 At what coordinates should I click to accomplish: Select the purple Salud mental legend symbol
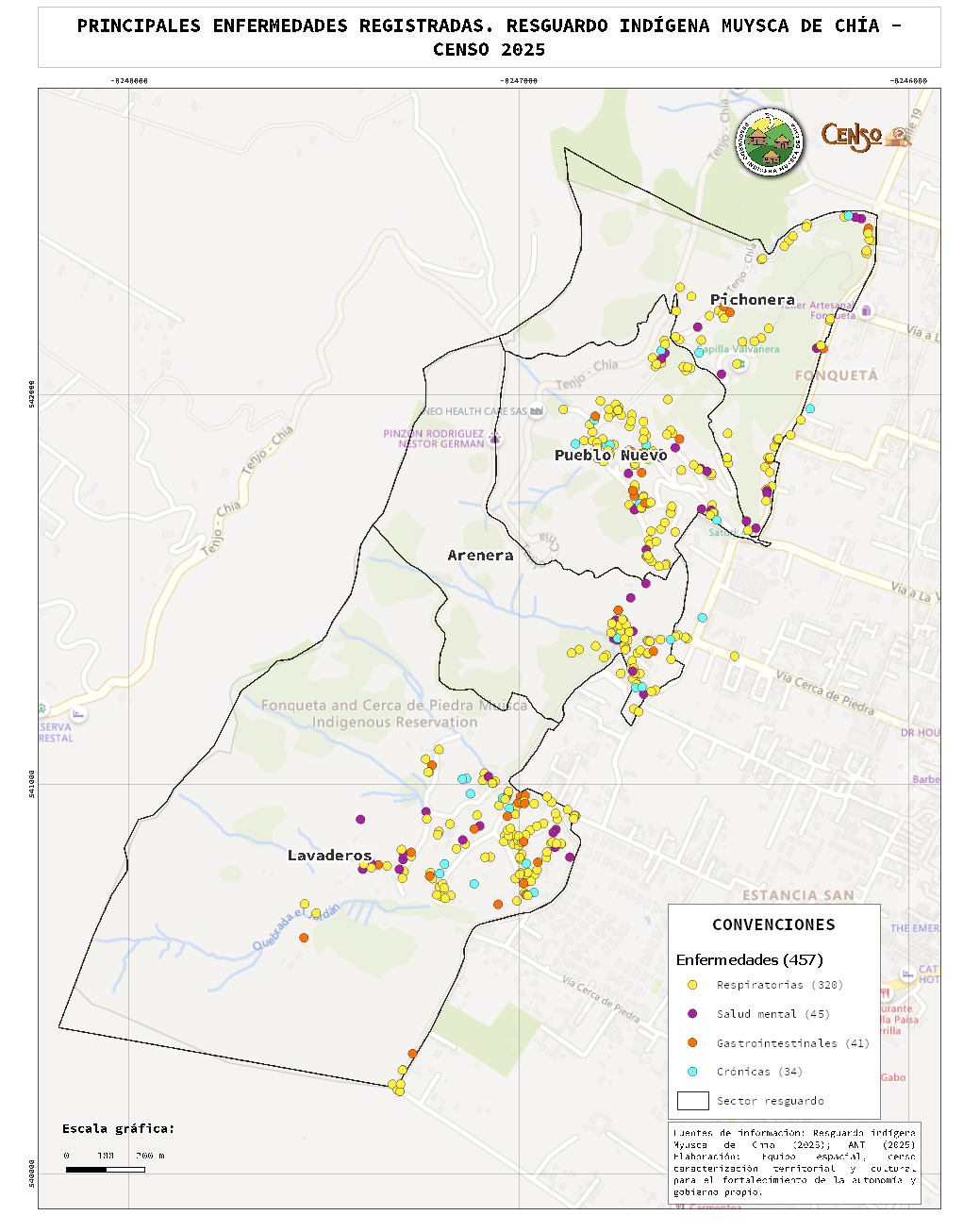coord(692,1014)
